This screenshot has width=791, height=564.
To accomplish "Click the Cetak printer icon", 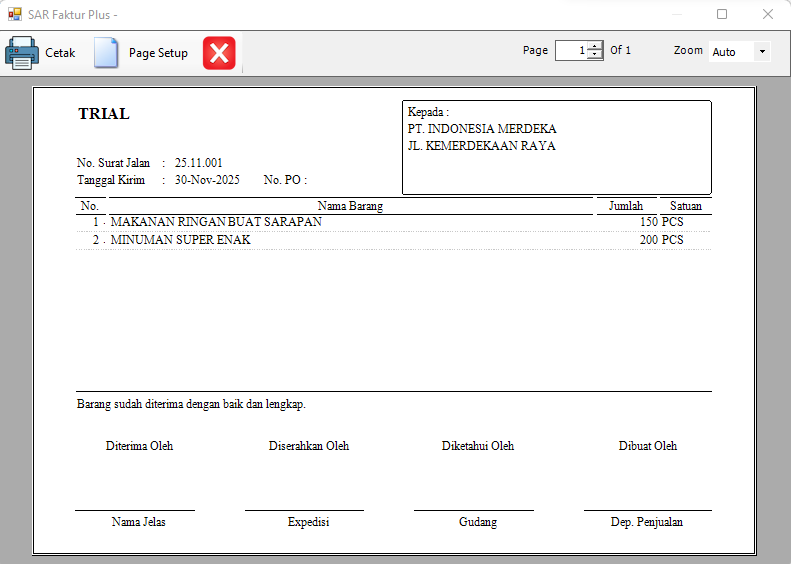I will coord(22,53).
